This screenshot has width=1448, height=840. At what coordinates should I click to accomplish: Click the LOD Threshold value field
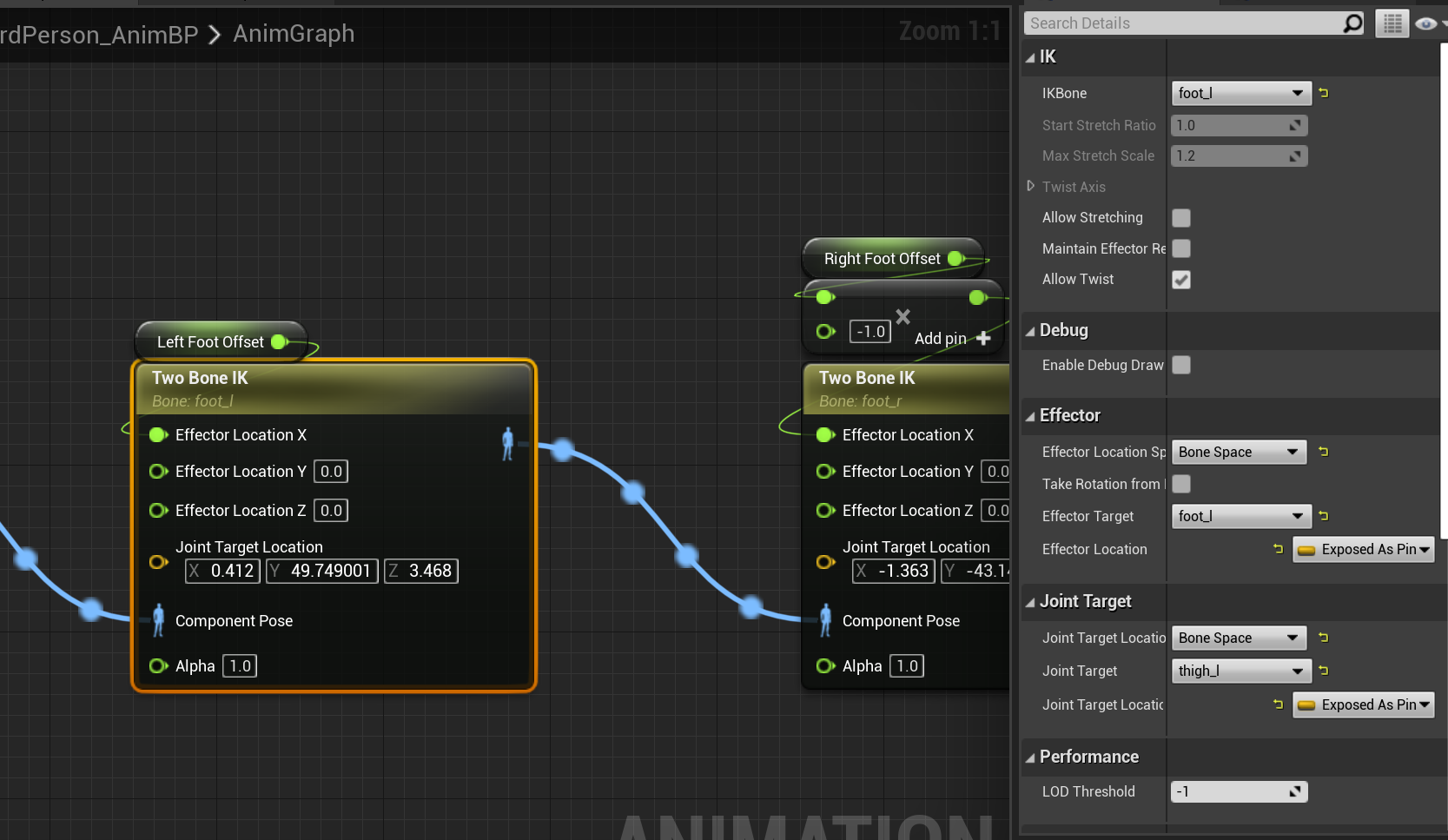click(1239, 791)
